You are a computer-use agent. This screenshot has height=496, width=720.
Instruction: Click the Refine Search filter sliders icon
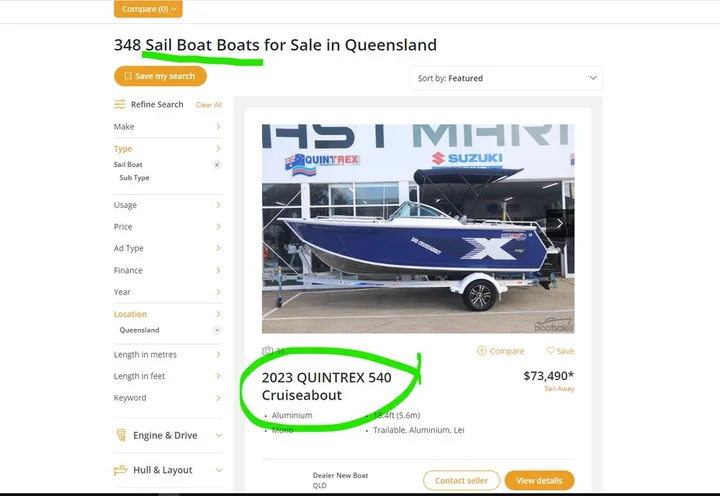tap(120, 104)
